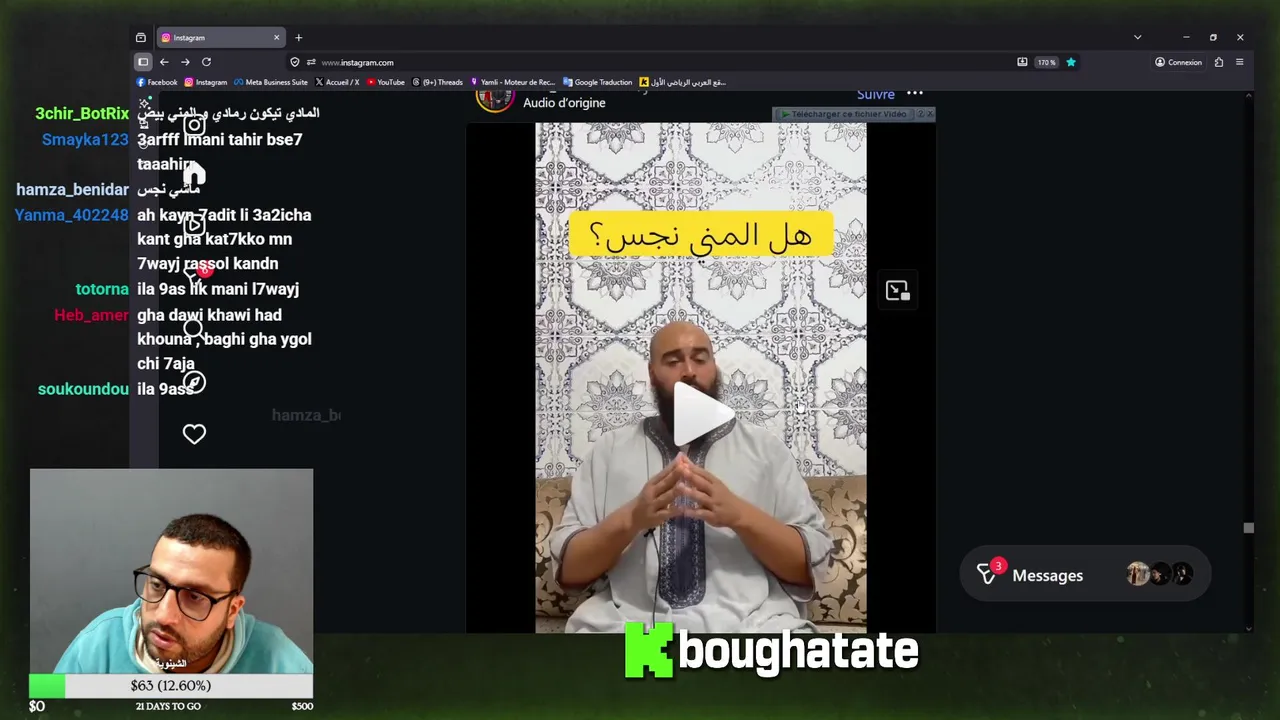Click the message contact avatars
Viewport: 1280px width, 720px height.
click(x=1159, y=575)
